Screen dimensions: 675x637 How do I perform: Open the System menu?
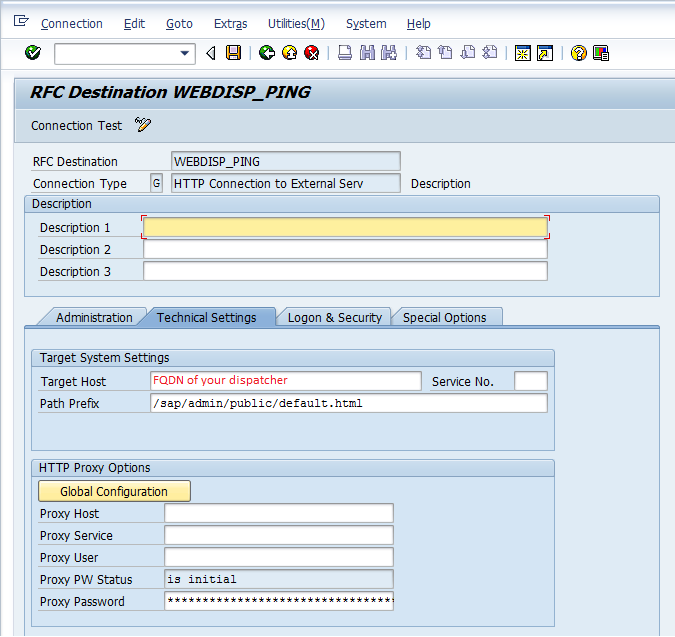[x=366, y=24]
